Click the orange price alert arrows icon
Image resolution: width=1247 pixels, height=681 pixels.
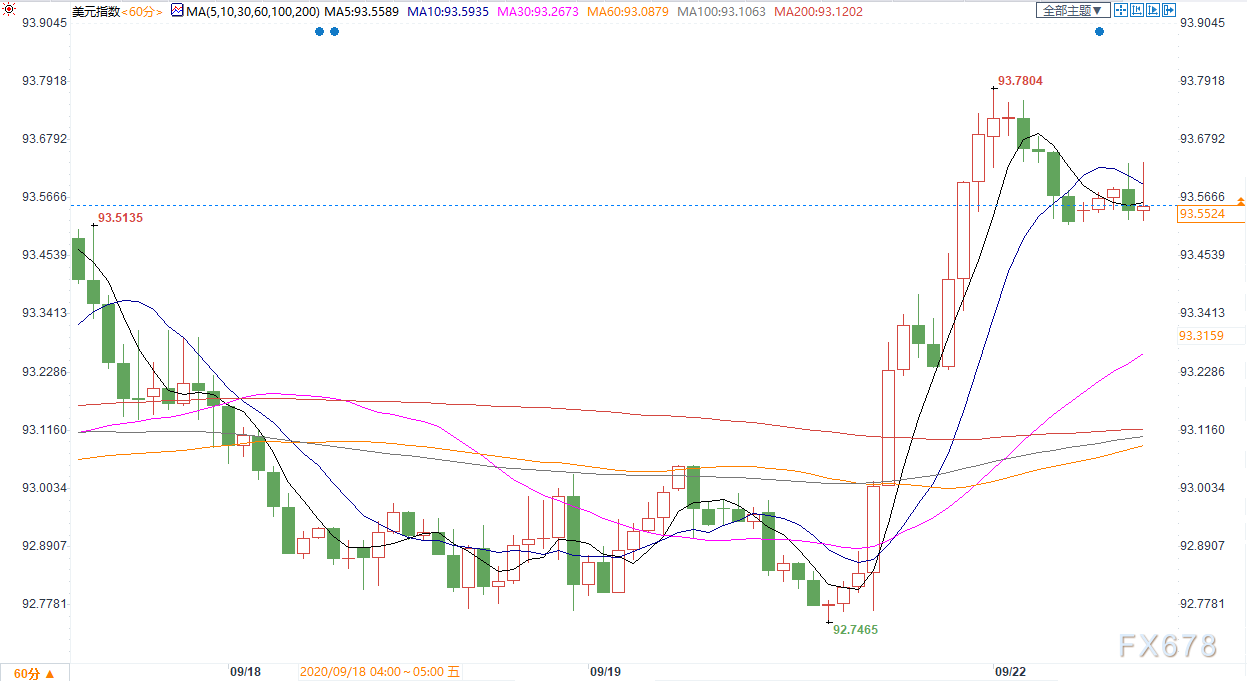tap(1241, 201)
